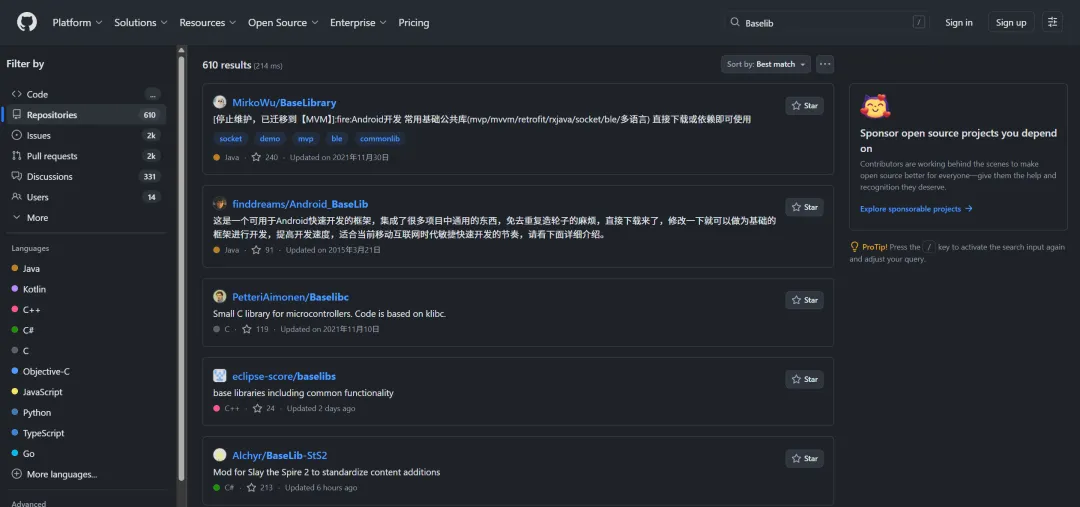The width and height of the screenshot is (1080, 507).
Task: Click the search magnifier icon
Action: (735, 23)
